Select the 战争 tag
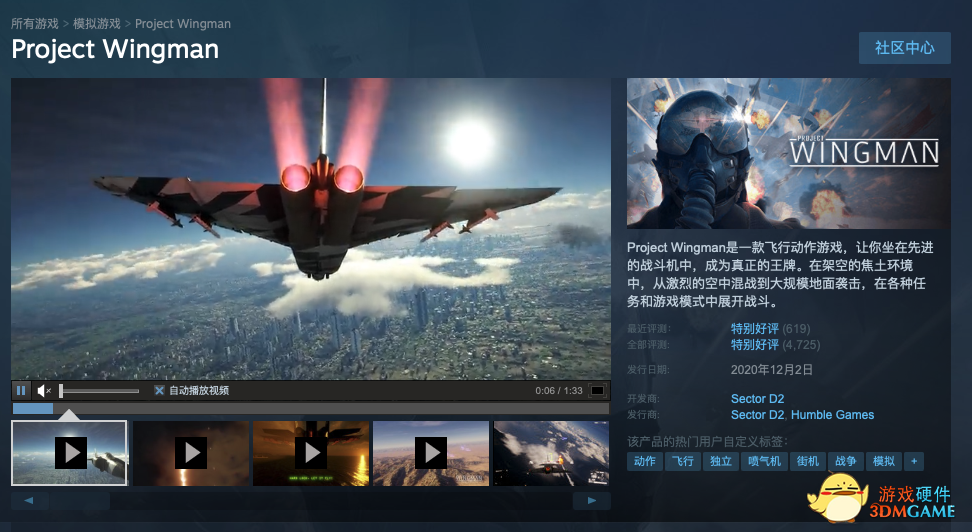The image size is (972, 532). tap(846, 461)
